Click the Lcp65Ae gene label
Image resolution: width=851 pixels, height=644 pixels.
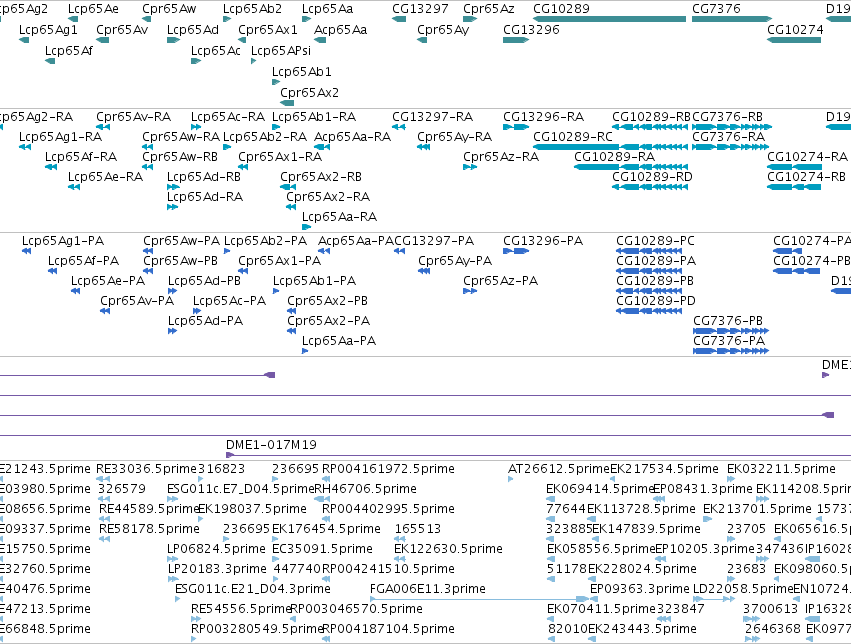tap(93, 9)
